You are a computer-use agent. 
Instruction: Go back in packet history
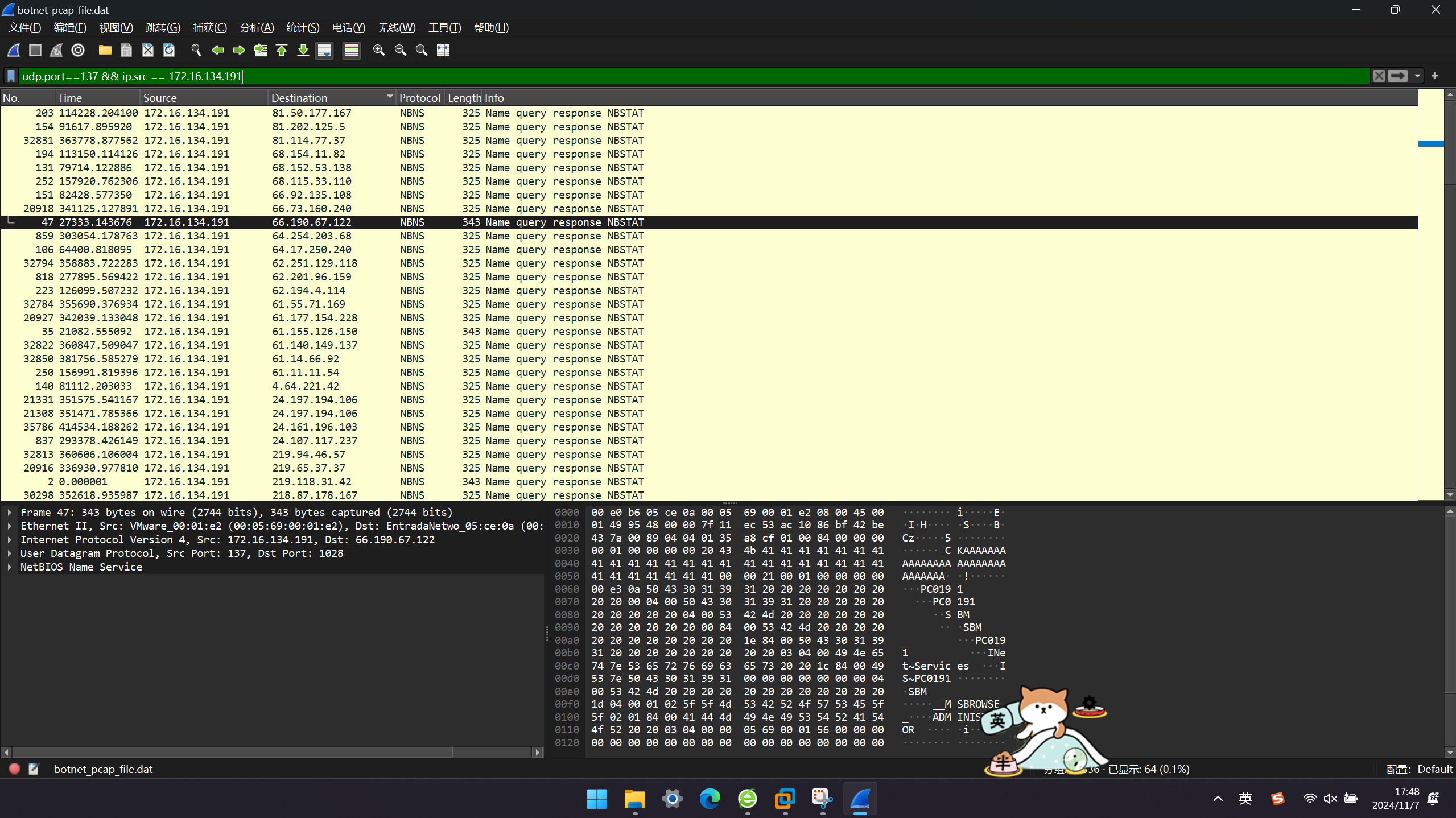[x=217, y=50]
